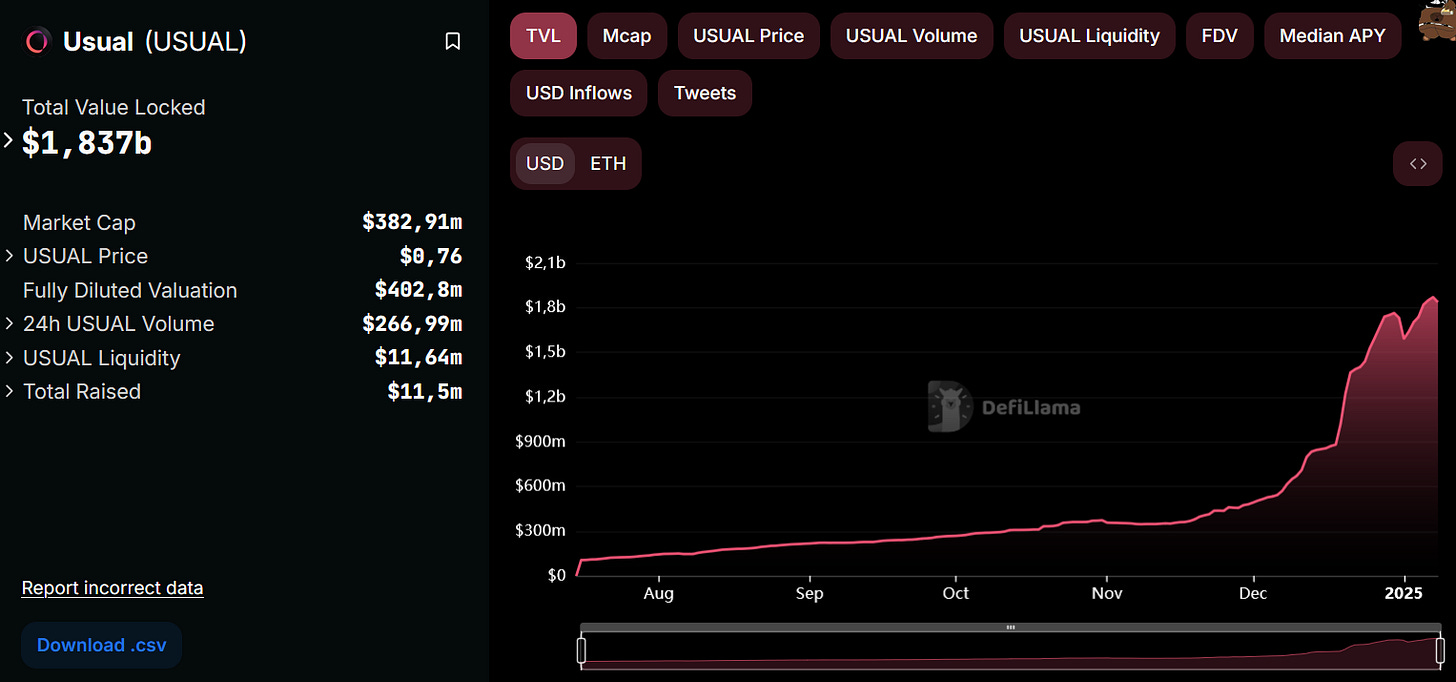This screenshot has width=1456, height=682.
Task: Click the Oct label on chart axis
Action: (x=956, y=593)
